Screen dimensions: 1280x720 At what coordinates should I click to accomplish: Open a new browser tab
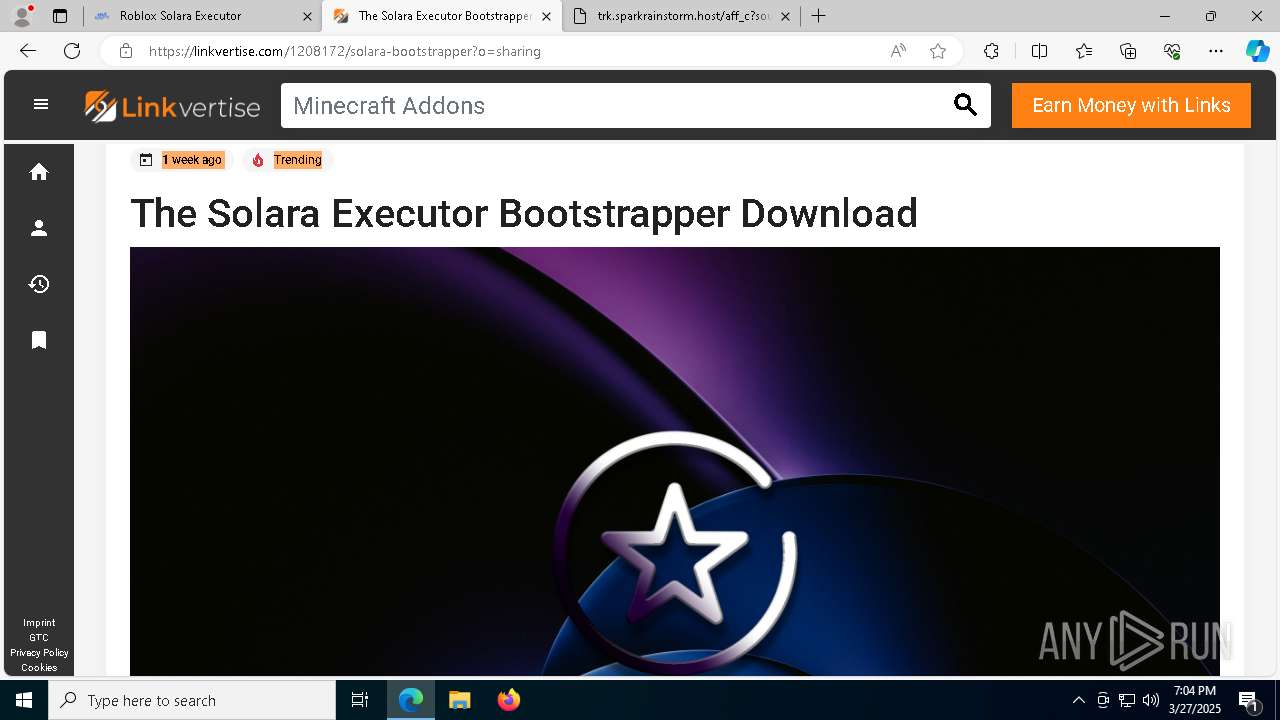point(819,16)
